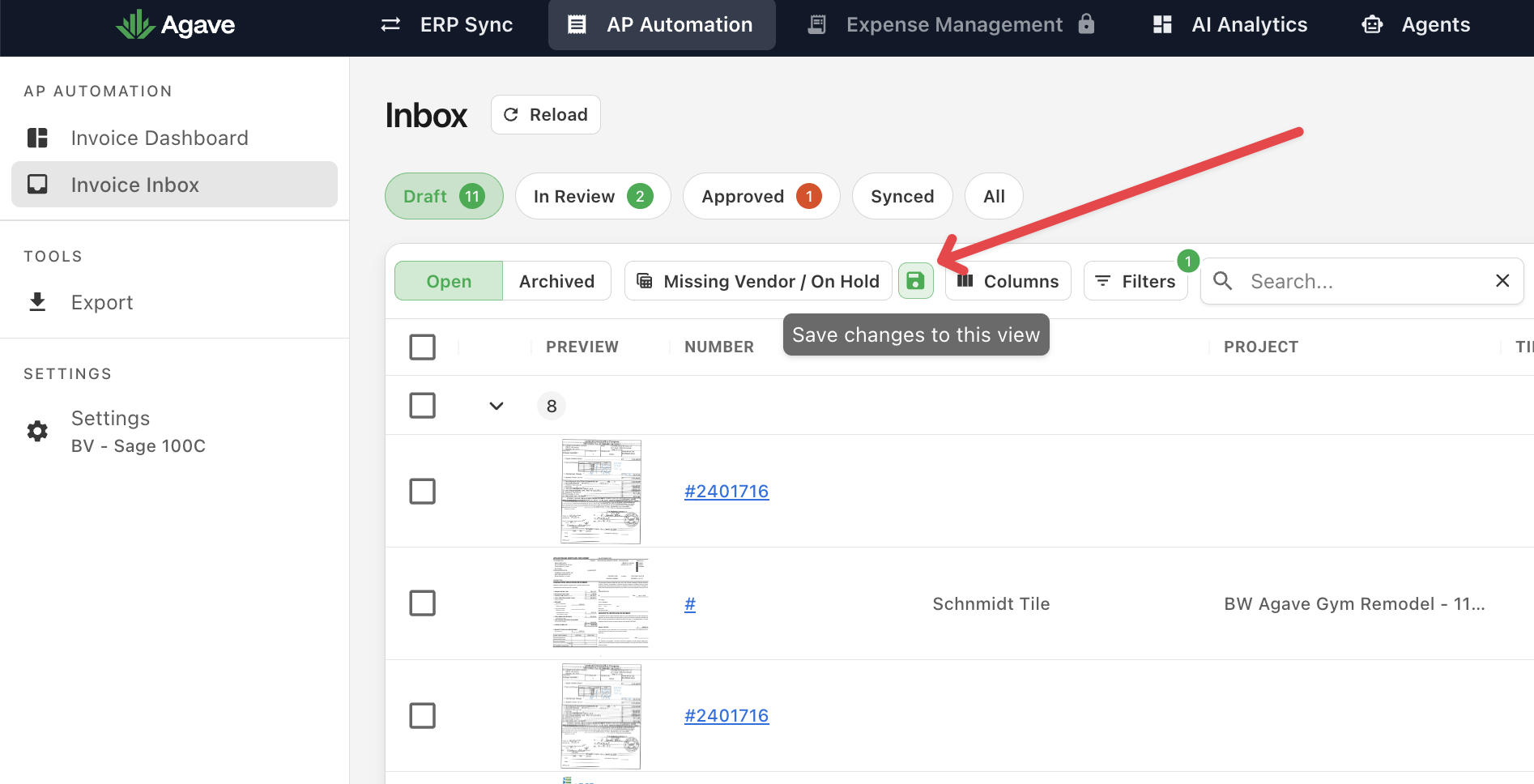Save changes to this view
The width and height of the screenshot is (1534, 784).
(915, 281)
